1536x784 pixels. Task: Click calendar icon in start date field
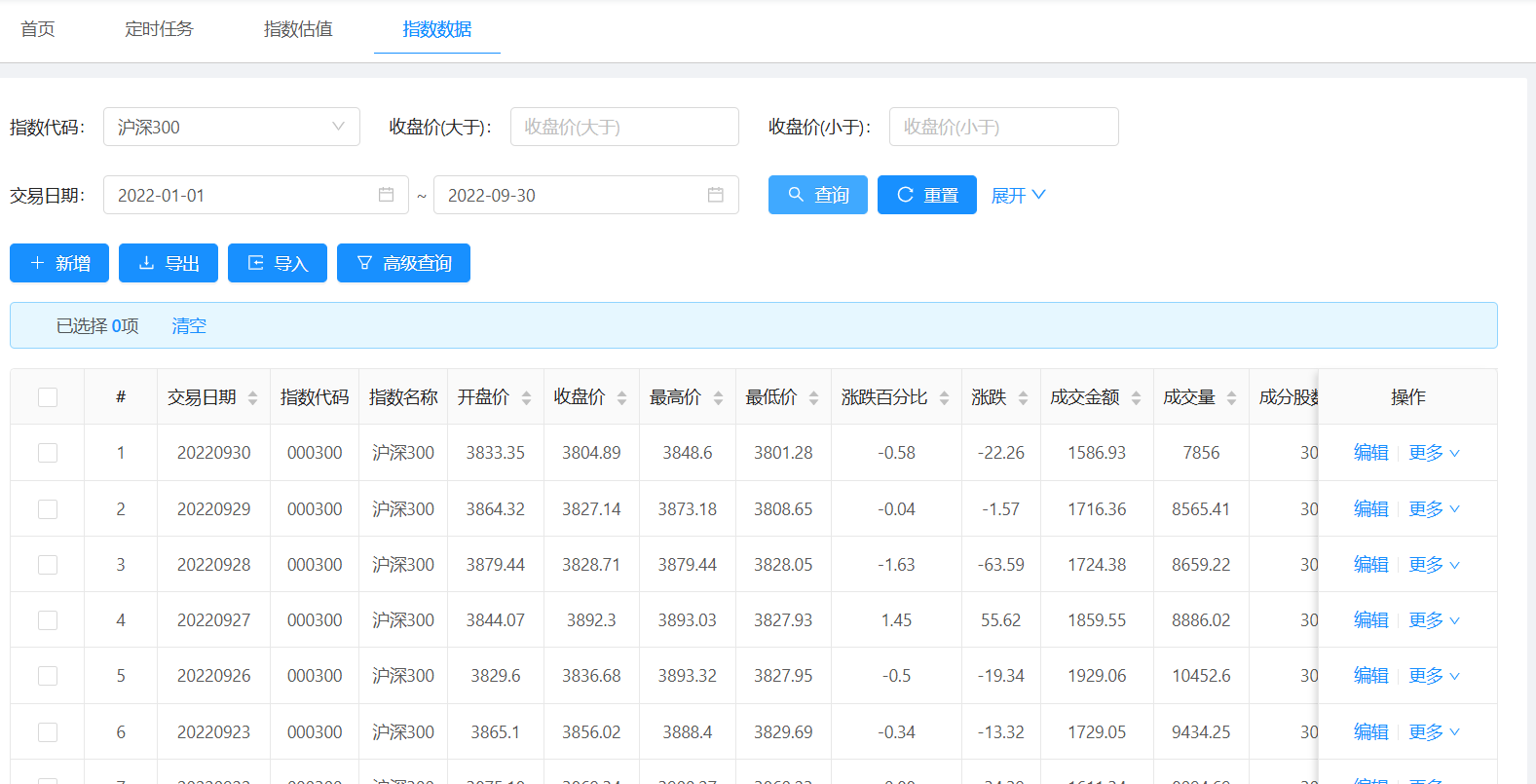tap(386, 195)
